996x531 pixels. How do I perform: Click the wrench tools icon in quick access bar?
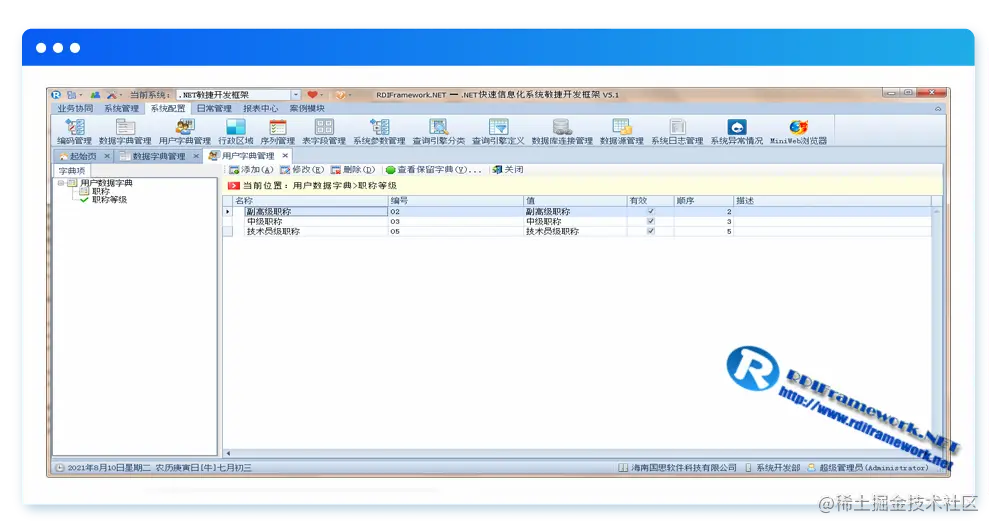(111, 95)
